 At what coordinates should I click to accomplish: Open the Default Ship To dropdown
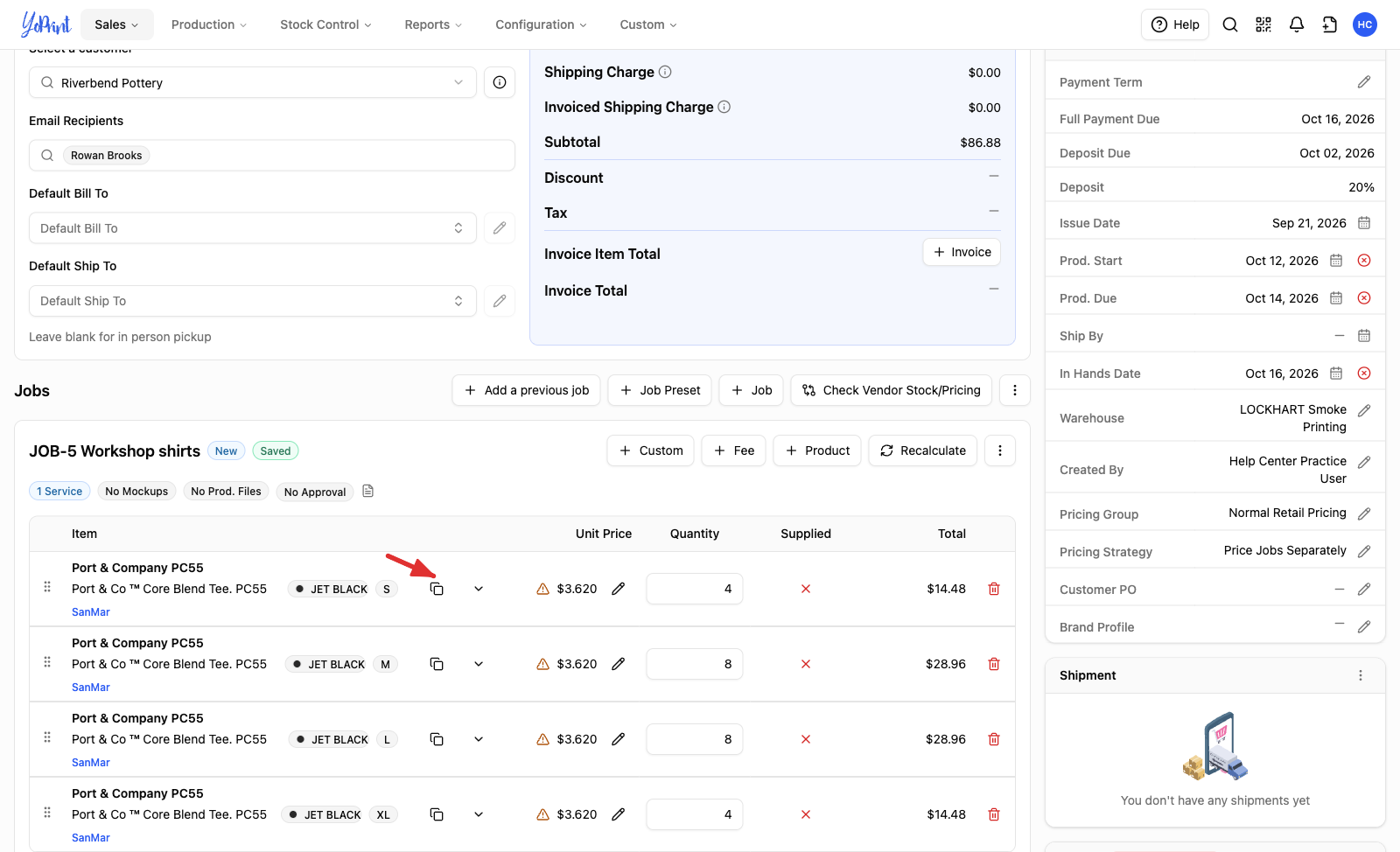click(x=253, y=301)
